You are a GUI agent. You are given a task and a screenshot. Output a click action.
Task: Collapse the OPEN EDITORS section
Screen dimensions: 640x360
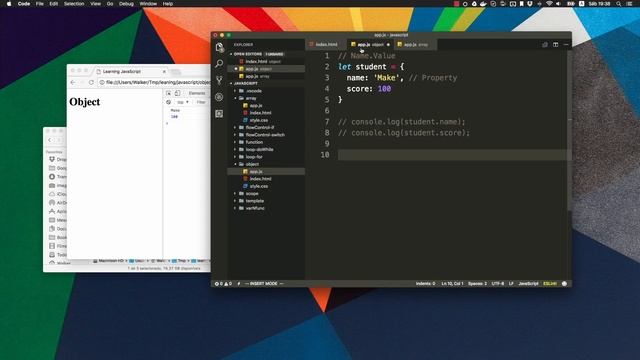[247, 54]
